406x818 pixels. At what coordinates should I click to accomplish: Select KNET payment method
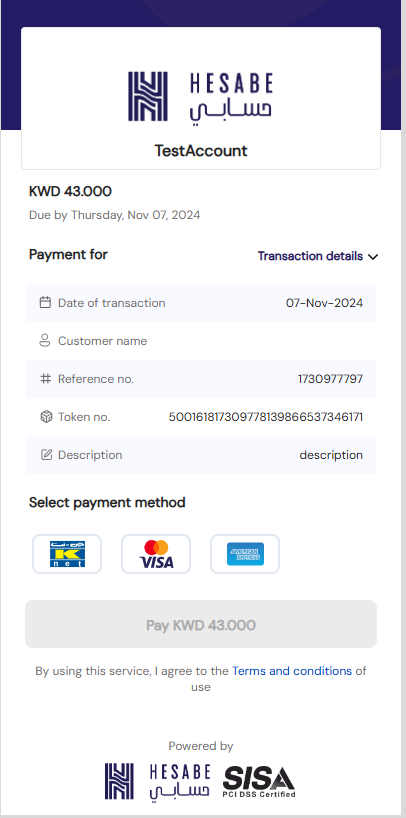67,554
